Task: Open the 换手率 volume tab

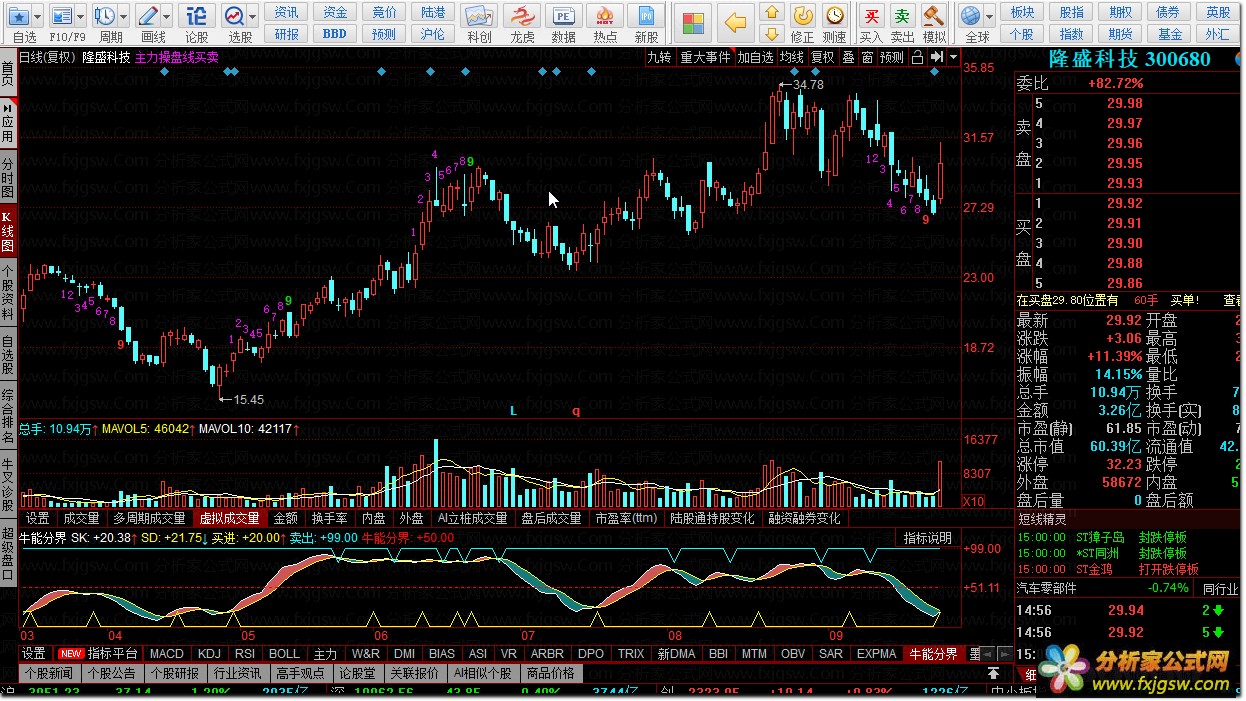Action: coord(329,518)
